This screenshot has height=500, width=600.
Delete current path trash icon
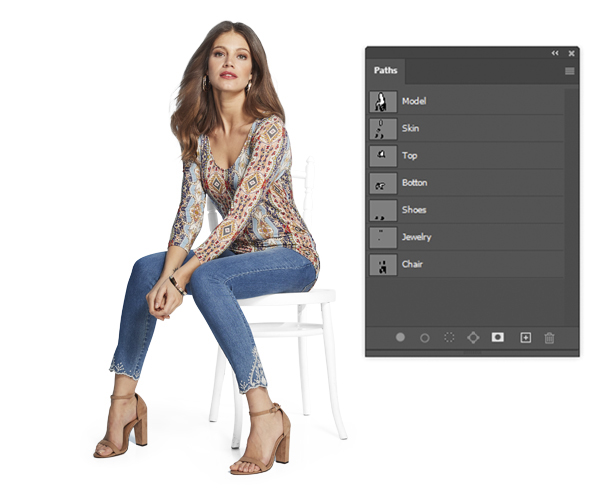(x=549, y=338)
